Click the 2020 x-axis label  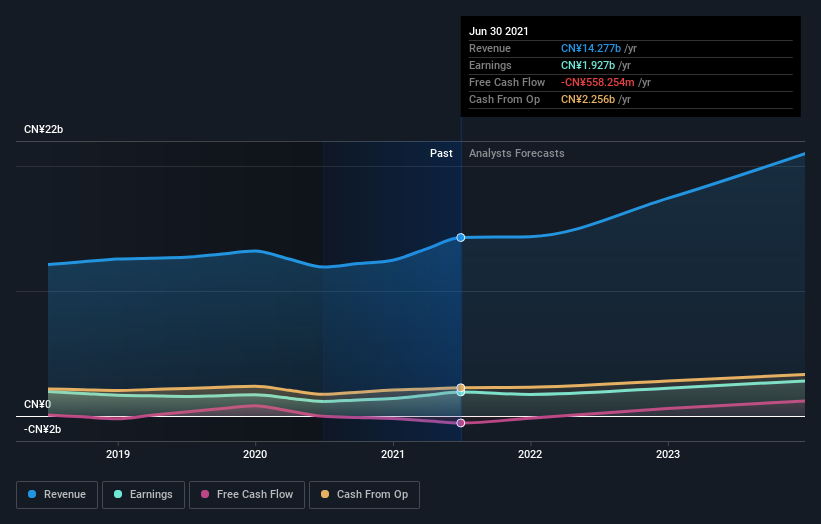coord(255,454)
